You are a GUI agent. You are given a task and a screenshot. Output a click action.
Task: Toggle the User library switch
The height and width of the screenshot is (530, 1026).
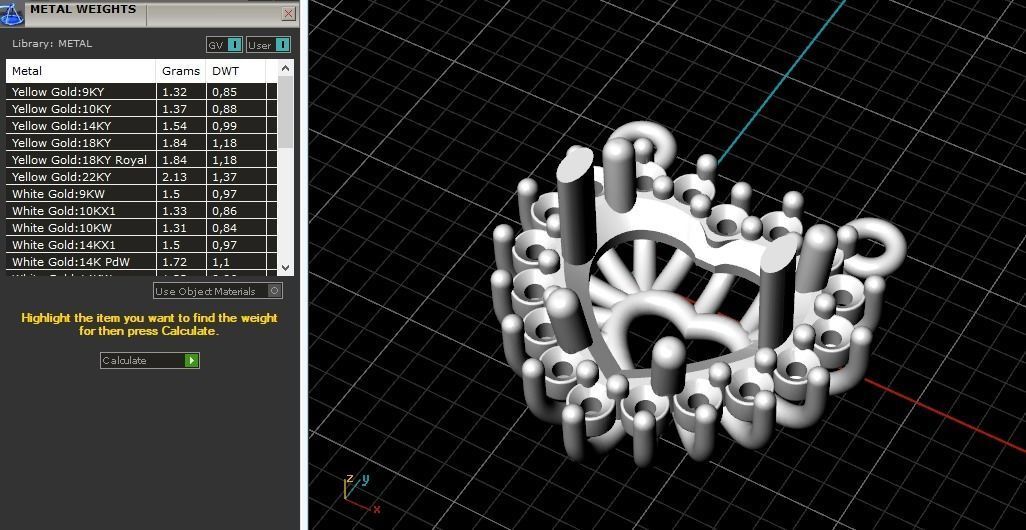click(x=268, y=44)
